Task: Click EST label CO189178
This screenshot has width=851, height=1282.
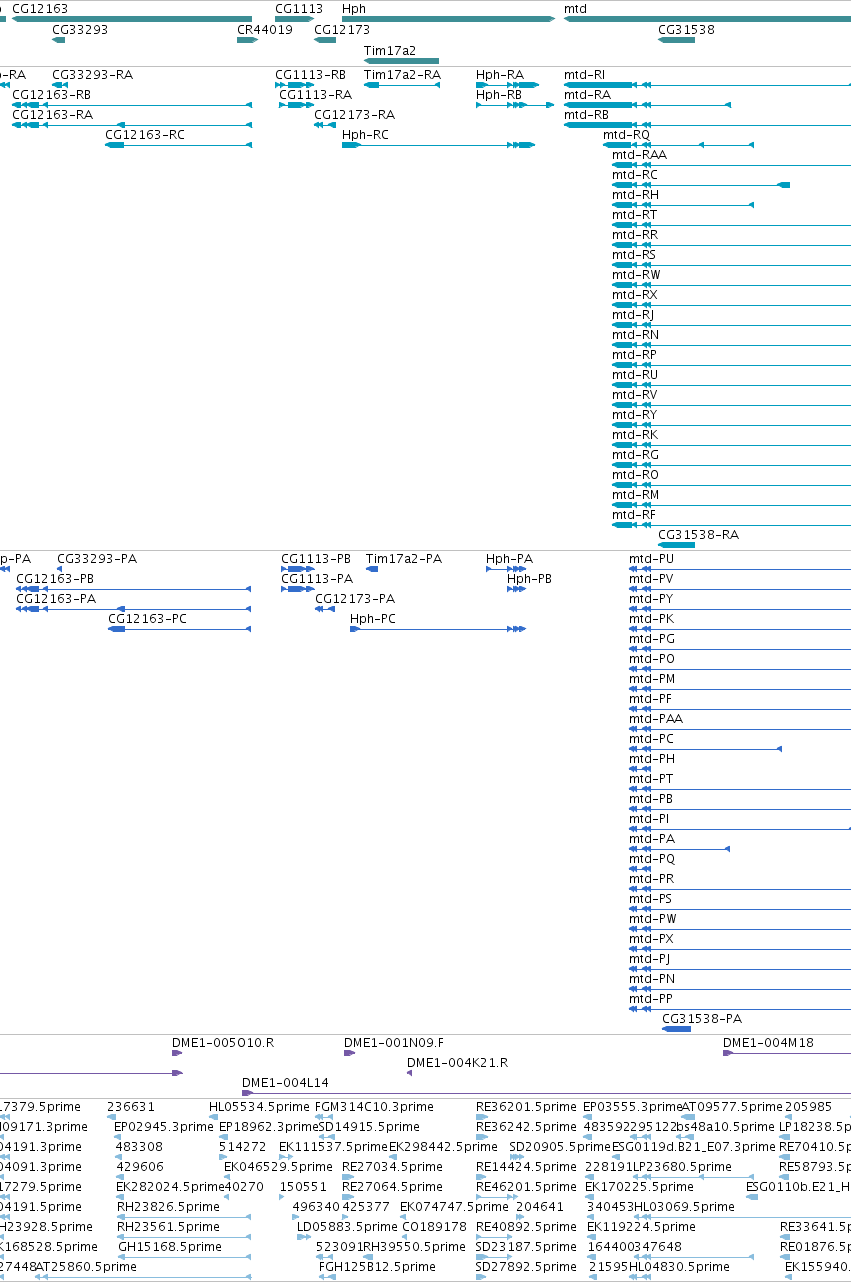Action: tap(434, 1227)
